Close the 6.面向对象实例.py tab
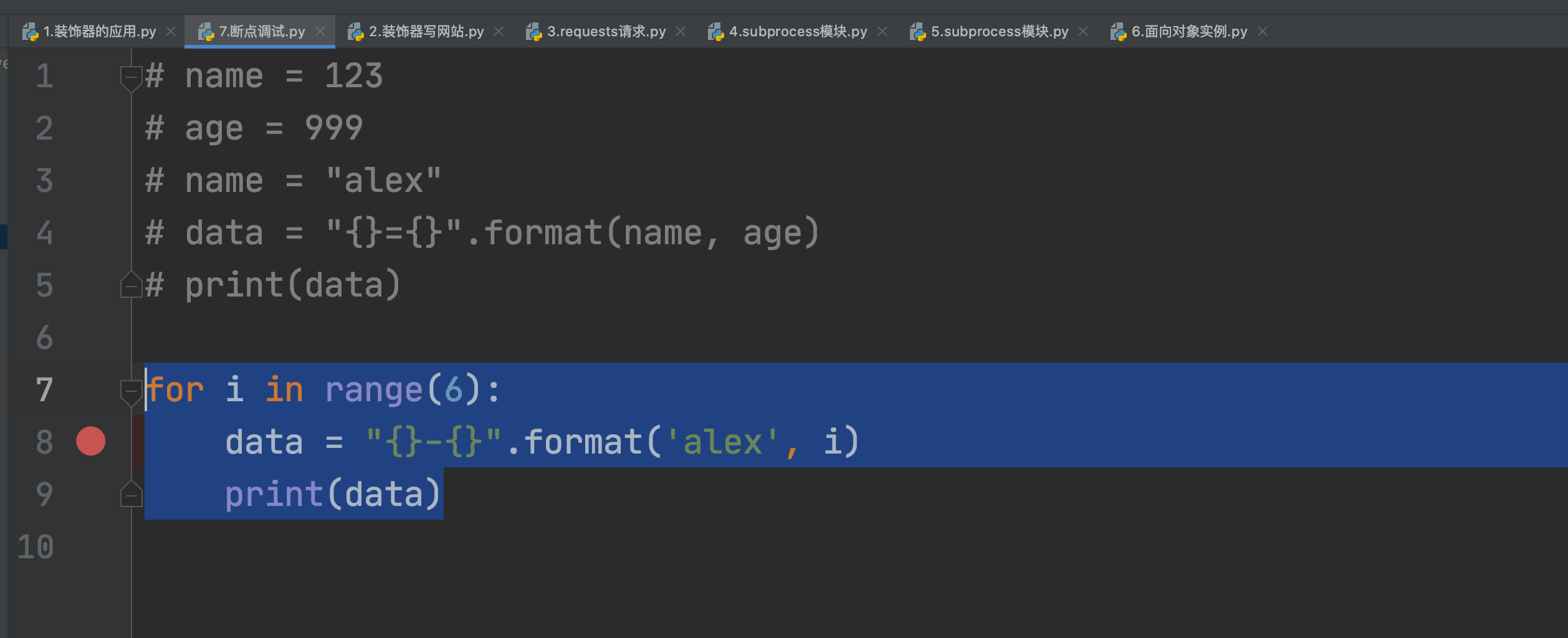The height and width of the screenshot is (638, 1568). (1263, 31)
